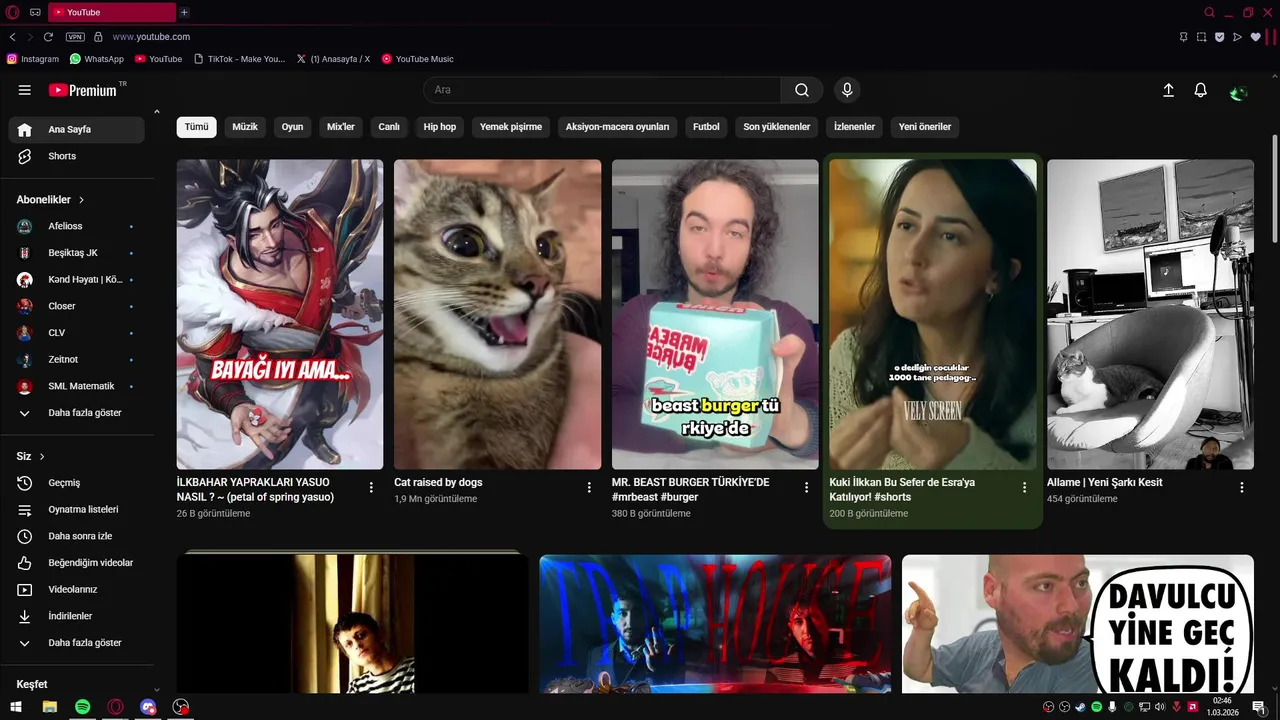The height and width of the screenshot is (720, 1280).
Task: Open more options for Kuki İlkkan short
Action: [1024, 487]
